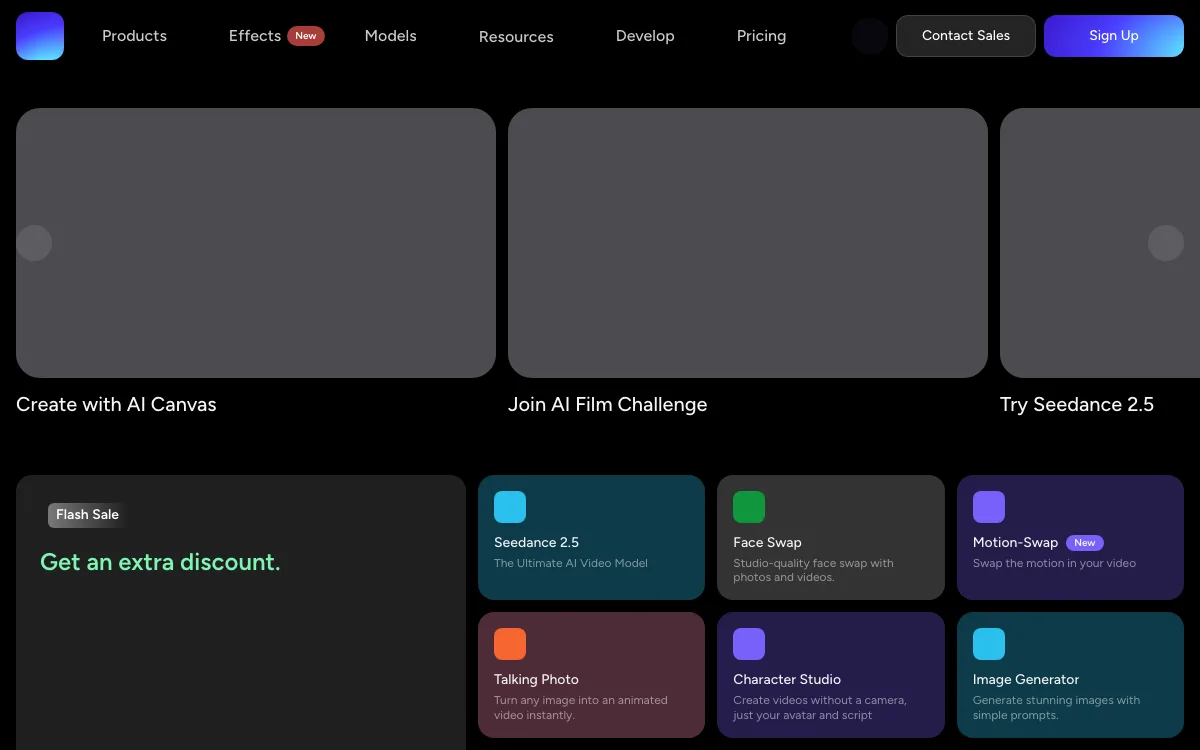This screenshot has height=750, width=1200.
Task: Click the 'Image Generator' card title
Action: tap(1027, 680)
